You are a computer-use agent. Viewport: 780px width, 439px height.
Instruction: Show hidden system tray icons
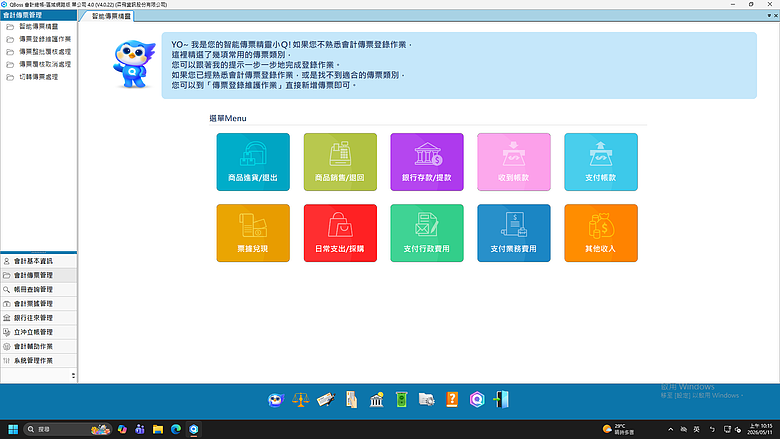click(x=671, y=429)
